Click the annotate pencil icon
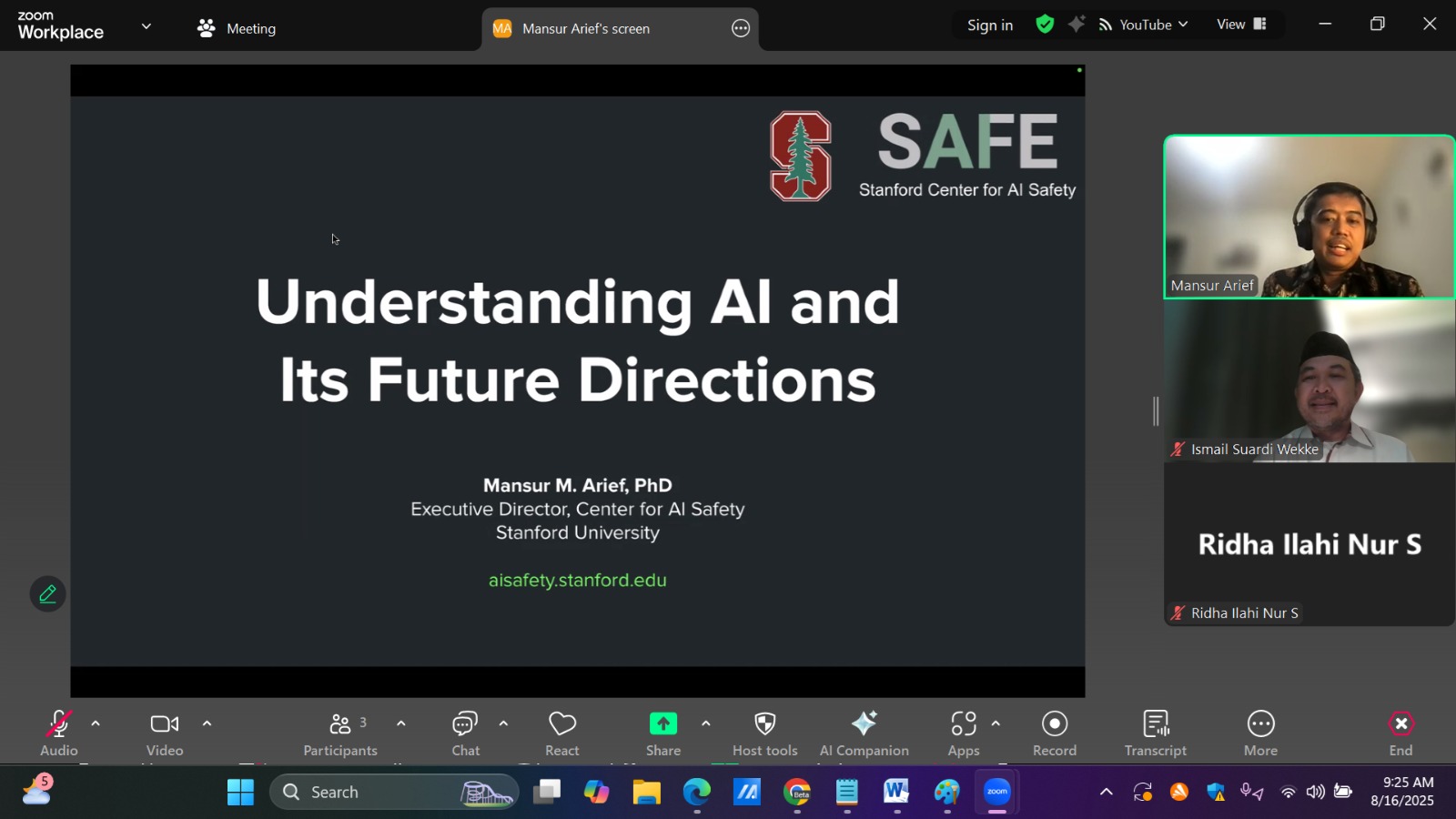The width and height of the screenshot is (1456, 819). pos(47,594)
